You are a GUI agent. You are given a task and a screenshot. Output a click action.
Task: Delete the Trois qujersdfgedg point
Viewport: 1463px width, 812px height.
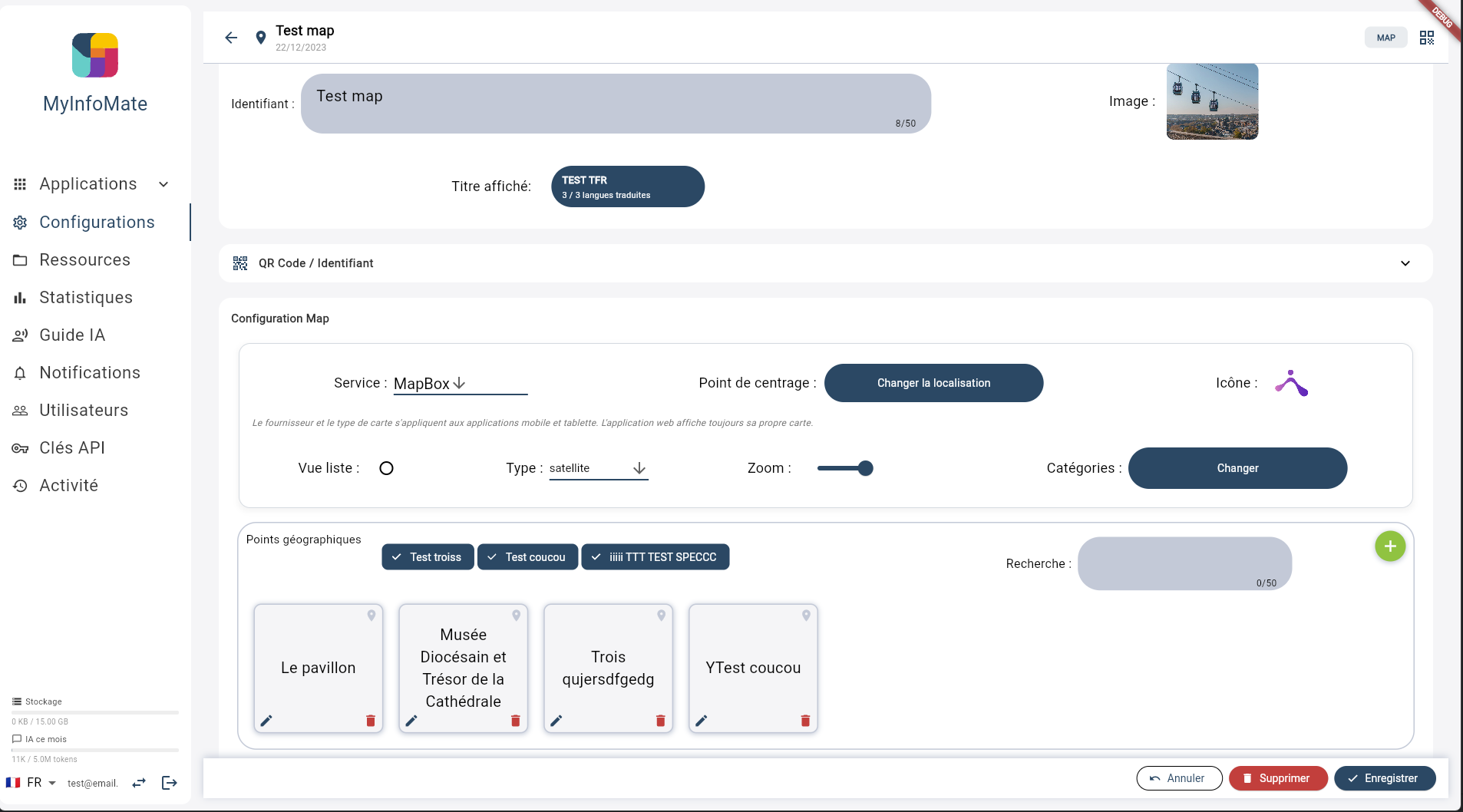point(660,721)
